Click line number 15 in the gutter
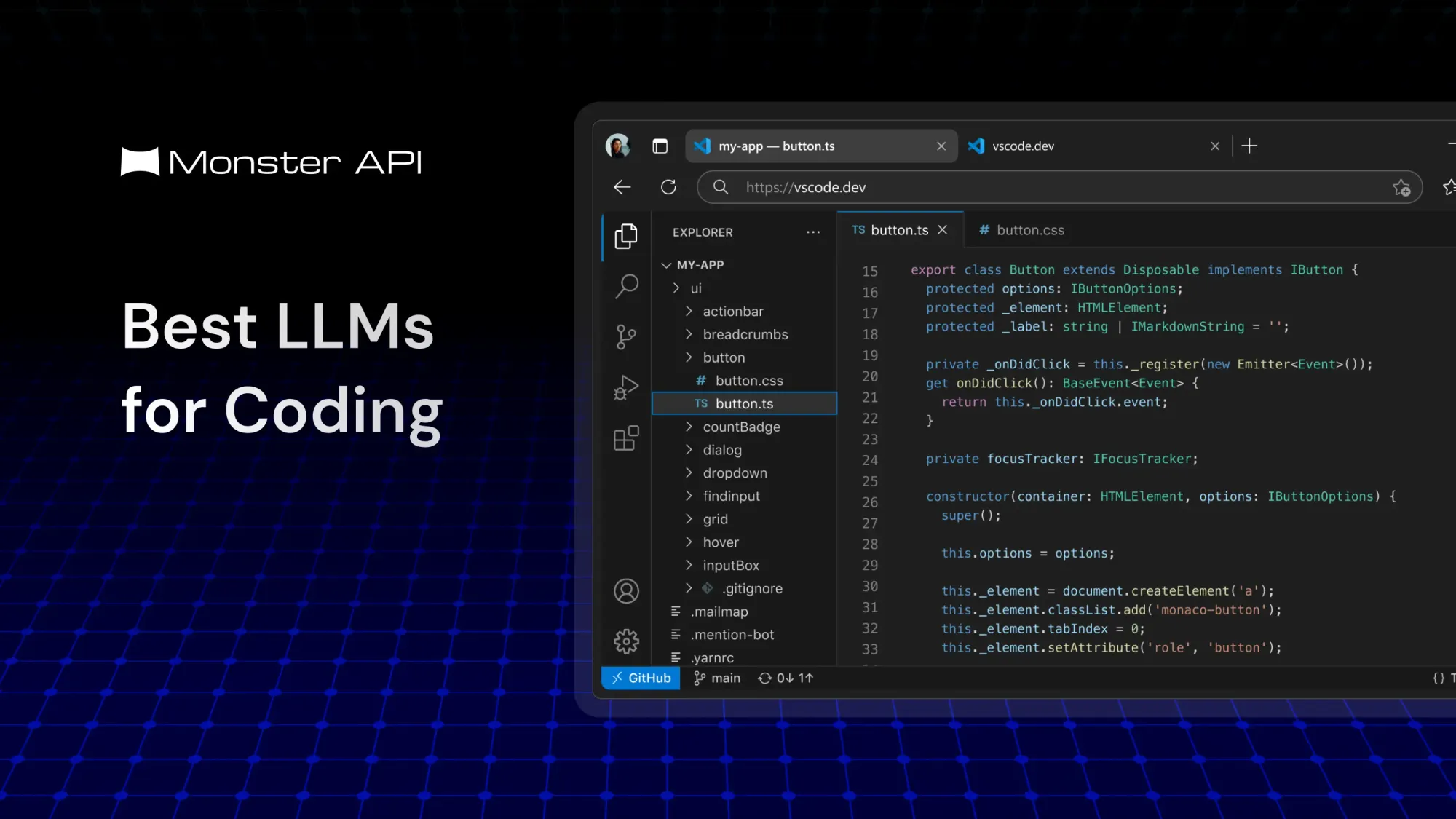Image resolution: width=1456 pixels, height=819 pixels. 870,272
